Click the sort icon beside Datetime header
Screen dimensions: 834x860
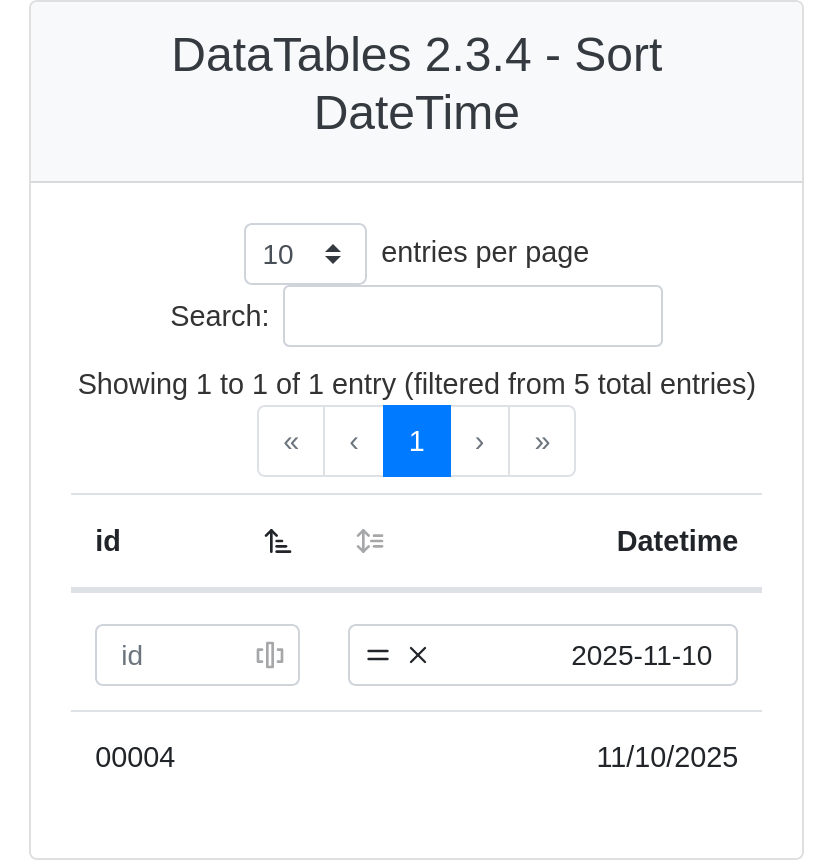pyautogui.click(x=370, y=541)
